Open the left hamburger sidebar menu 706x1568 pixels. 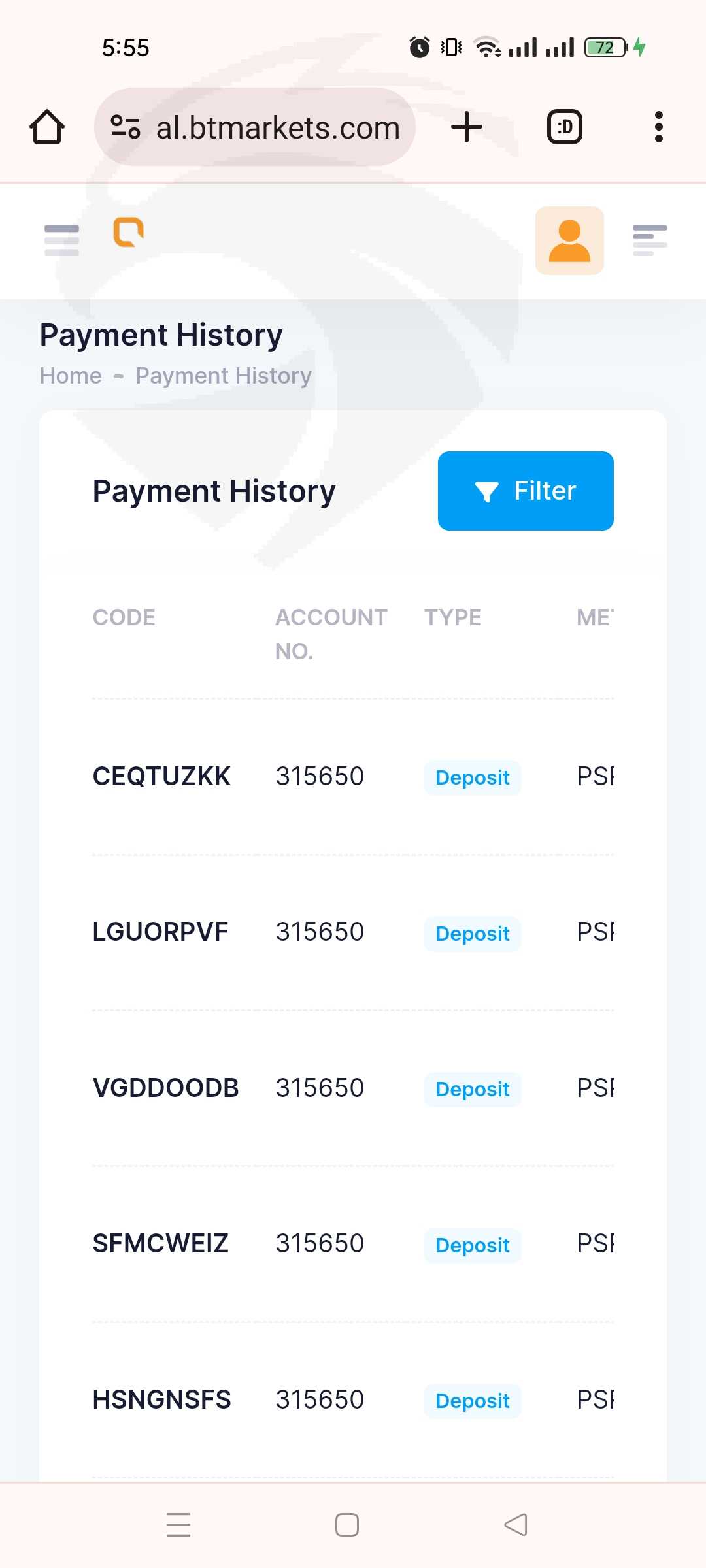61,240
